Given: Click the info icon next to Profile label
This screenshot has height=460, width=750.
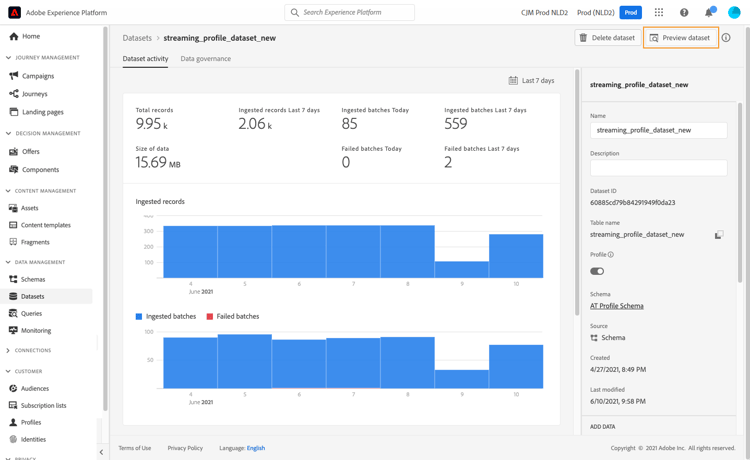Looking at the screenshot, I should 611,255.
